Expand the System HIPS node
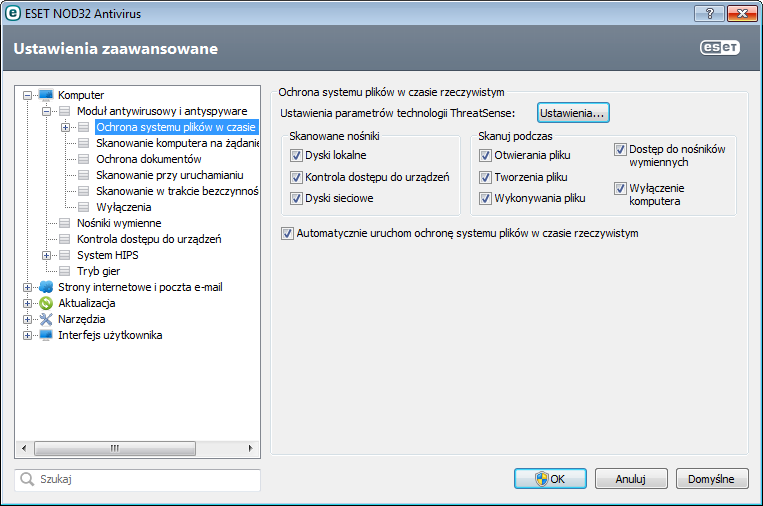Image resolution: width=763 pixels, height=506 pixels. click(47, 255)
